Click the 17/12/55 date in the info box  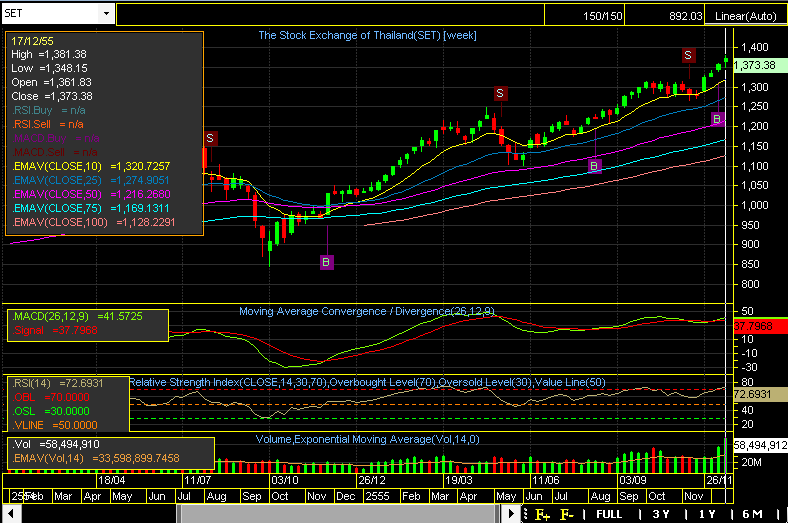point(32,41)
